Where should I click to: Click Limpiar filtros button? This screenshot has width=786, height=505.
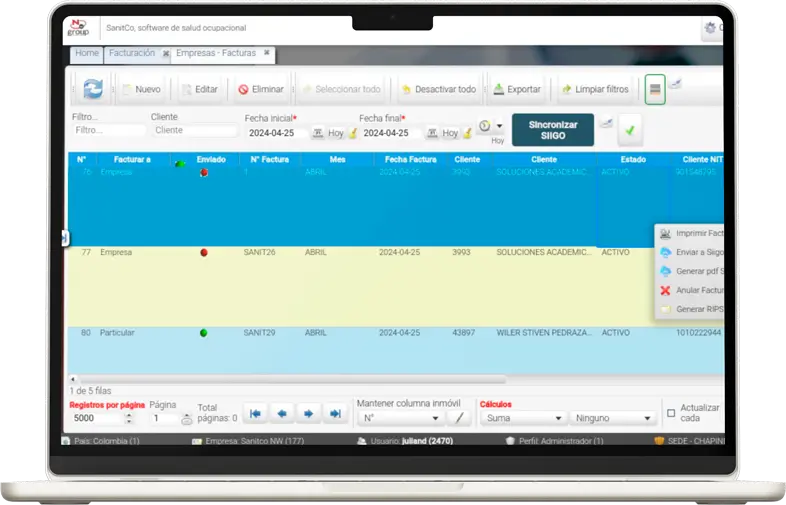point(596,89)
